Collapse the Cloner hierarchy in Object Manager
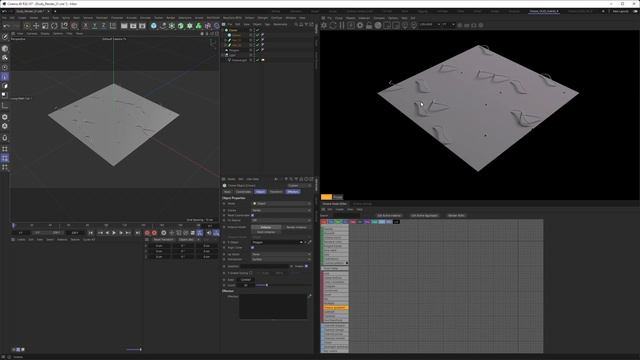Viewport: 640px width, 360px height. point(223,30)
